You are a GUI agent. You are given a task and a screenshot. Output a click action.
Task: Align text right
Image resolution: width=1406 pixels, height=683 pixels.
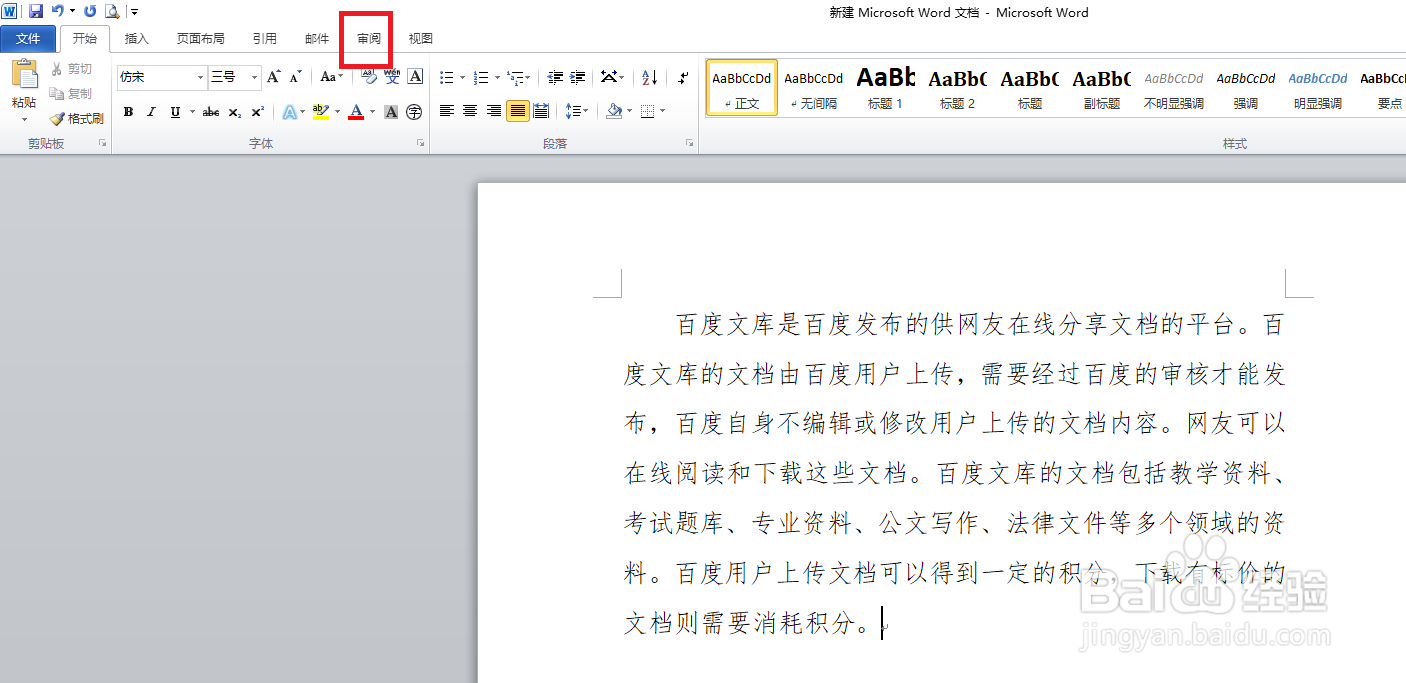point(494,111)
